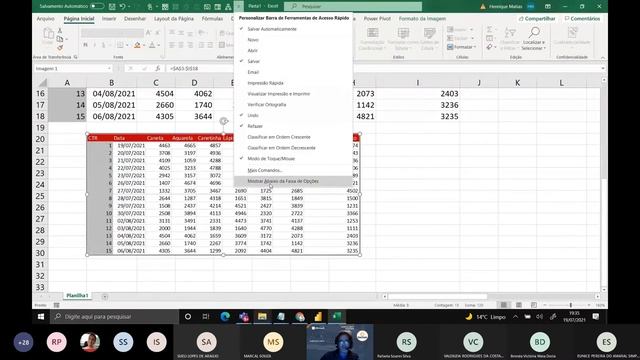
Task: Click the Fill Color bucket icon
Action: (137, 45)
